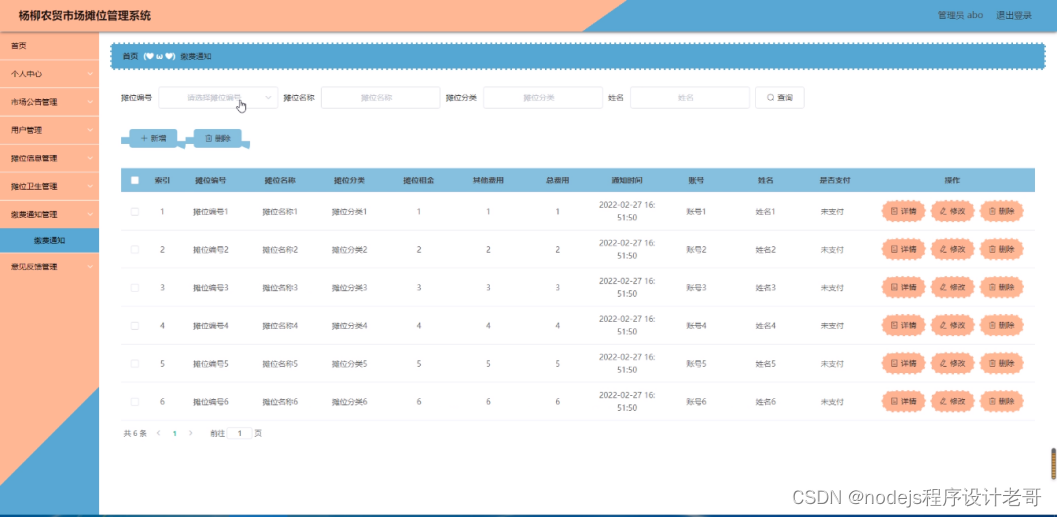Click the 修改 button in row 1
The image size is (1057, 517).
click(953, 211)
